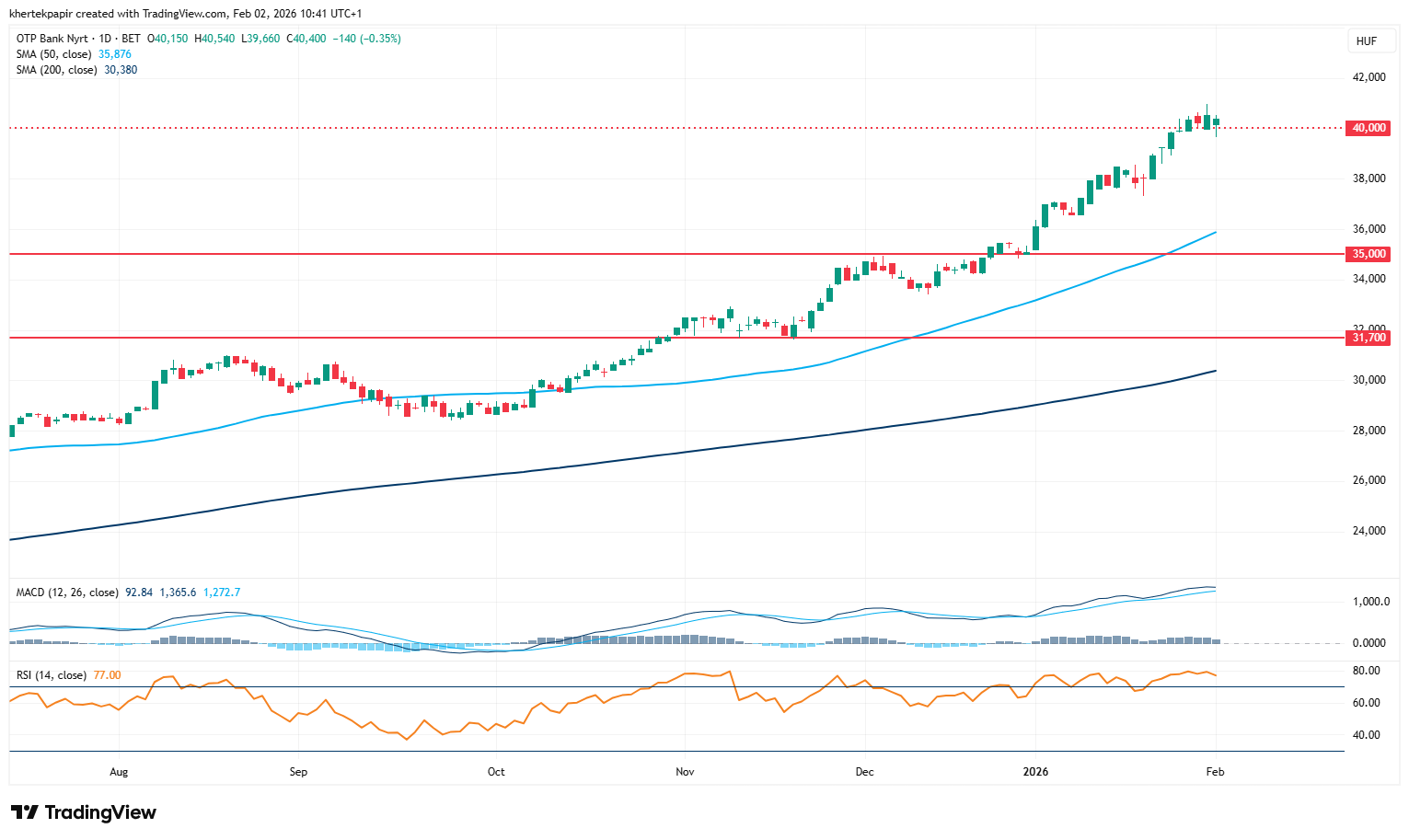Click the 2026 label on time axis
Screen dimensions: 1409x840
(1035, 772)
